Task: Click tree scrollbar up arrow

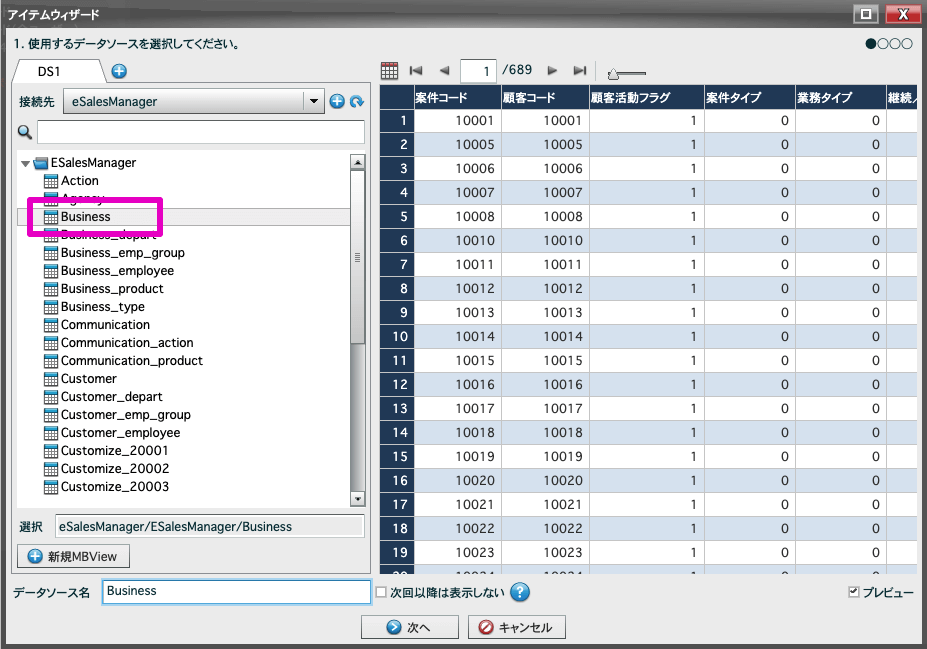Action: click(x=357, y=162)
